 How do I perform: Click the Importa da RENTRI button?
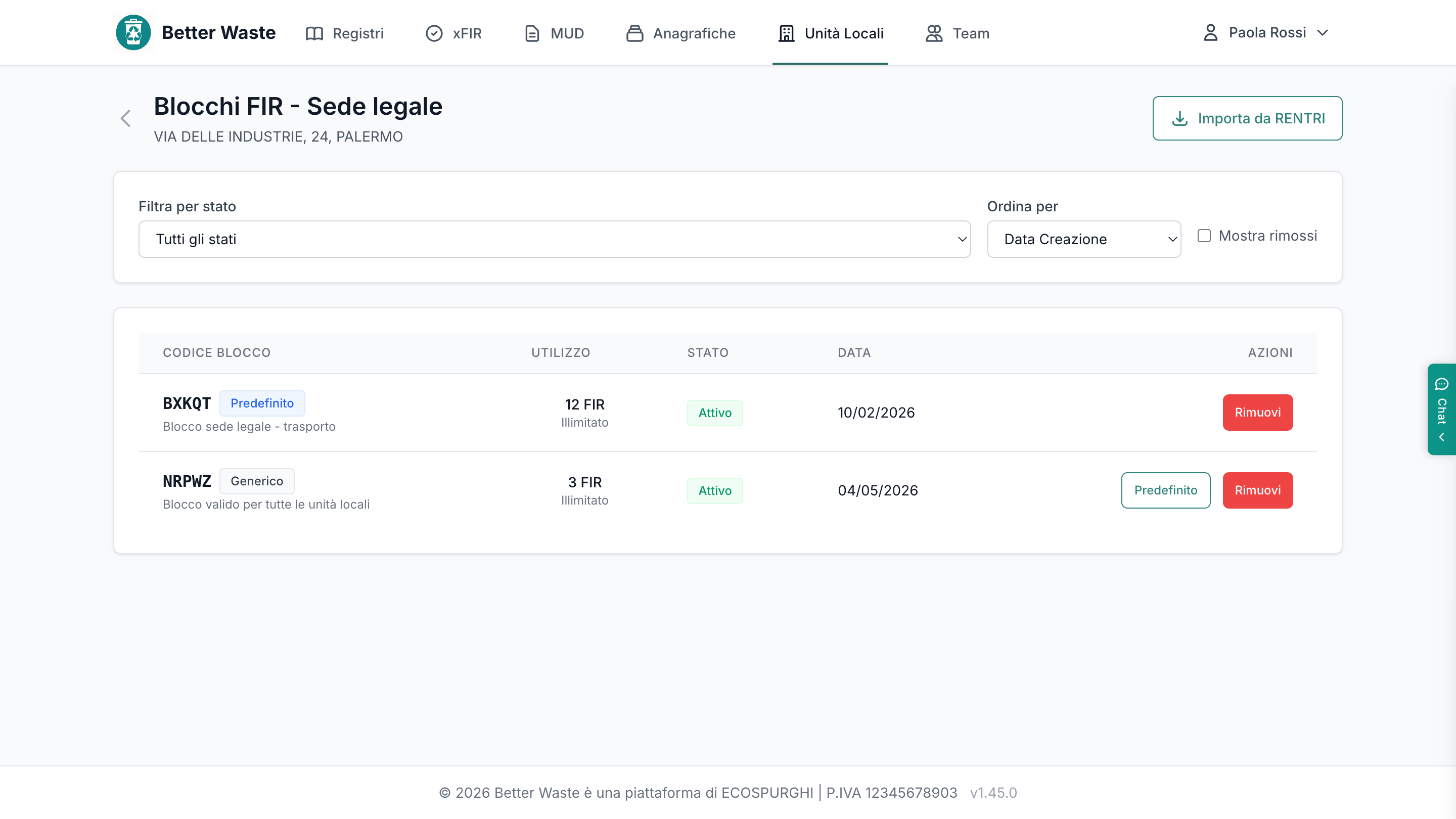[x=1247, y=118]
